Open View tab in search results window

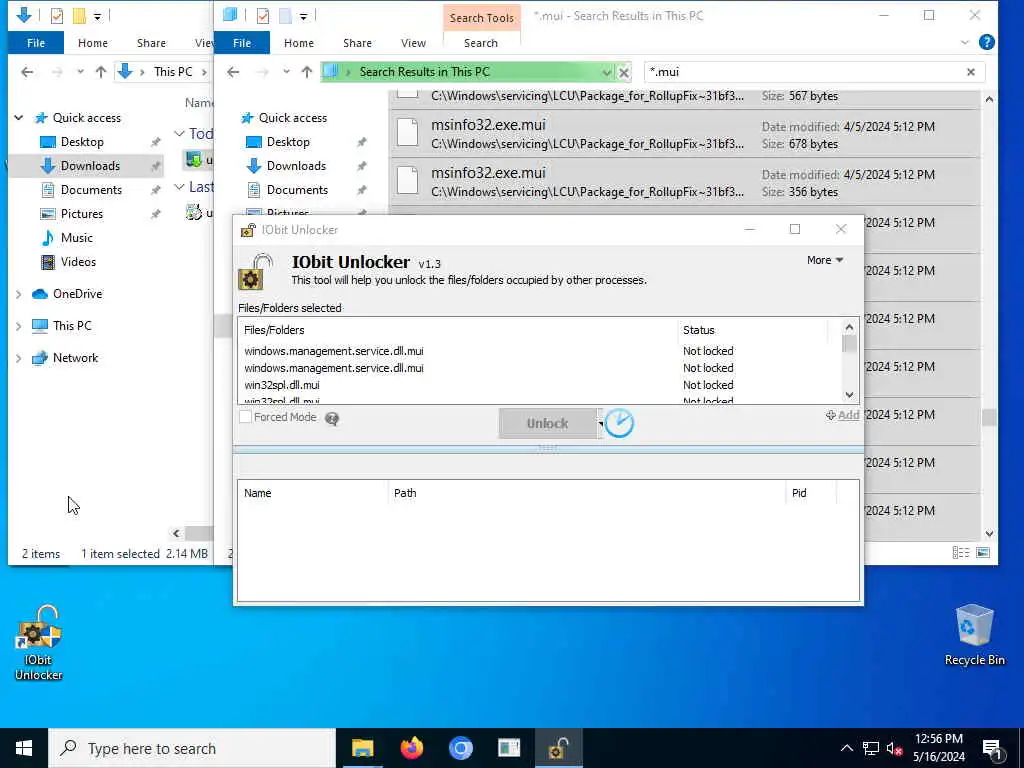click(413, 42)
